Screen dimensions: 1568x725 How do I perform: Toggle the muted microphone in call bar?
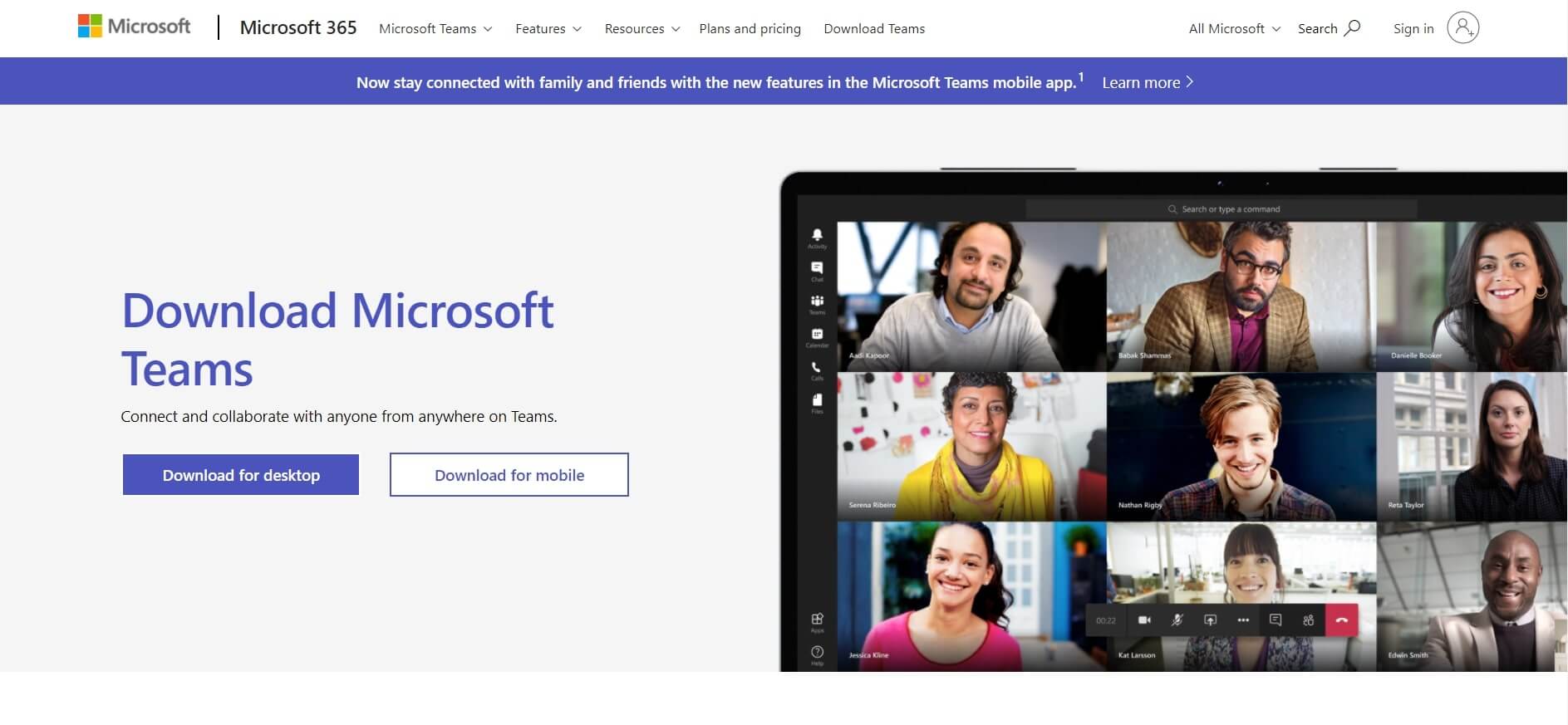tap(1177, 620)
